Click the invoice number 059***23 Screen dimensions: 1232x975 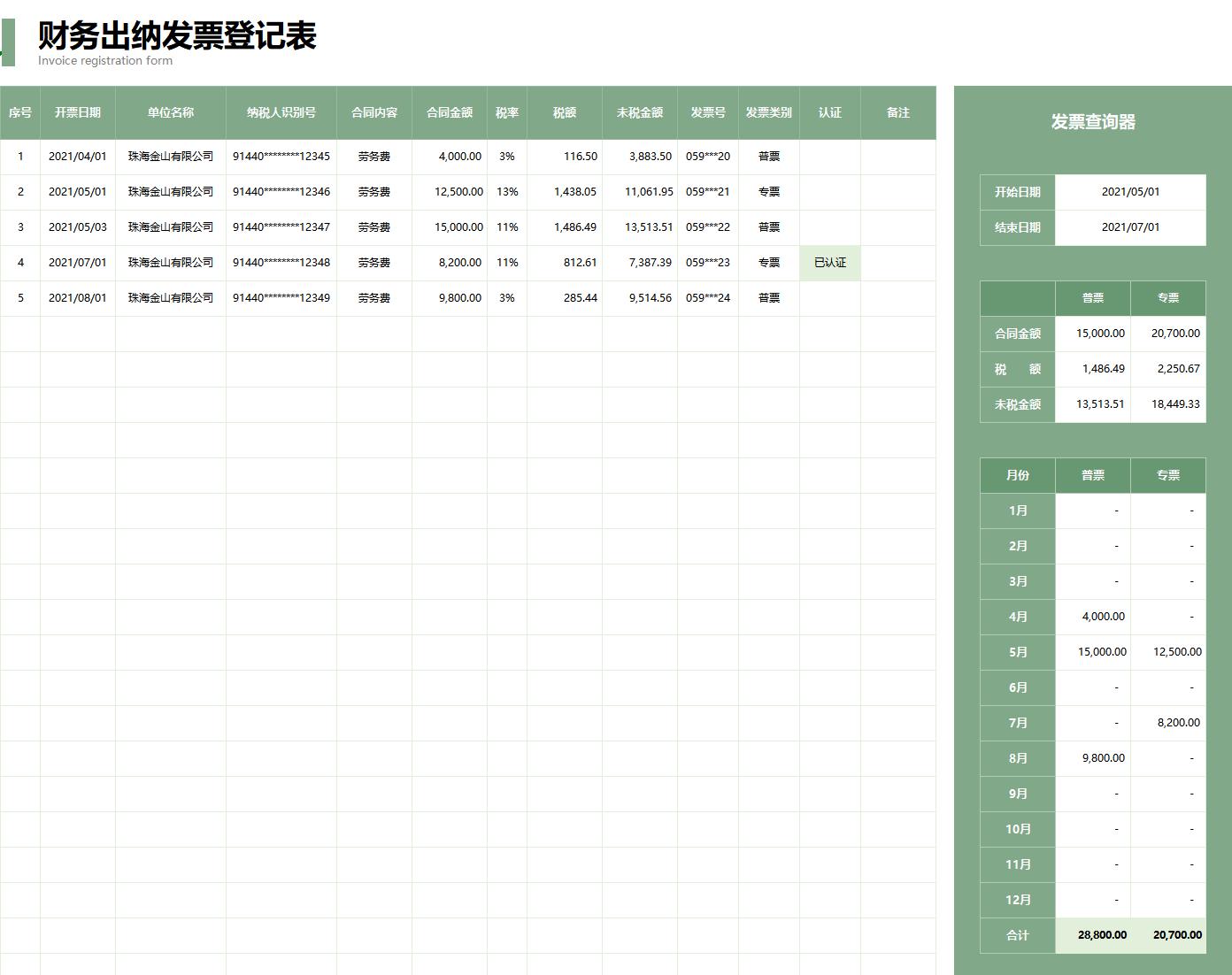tap(706, 262)
